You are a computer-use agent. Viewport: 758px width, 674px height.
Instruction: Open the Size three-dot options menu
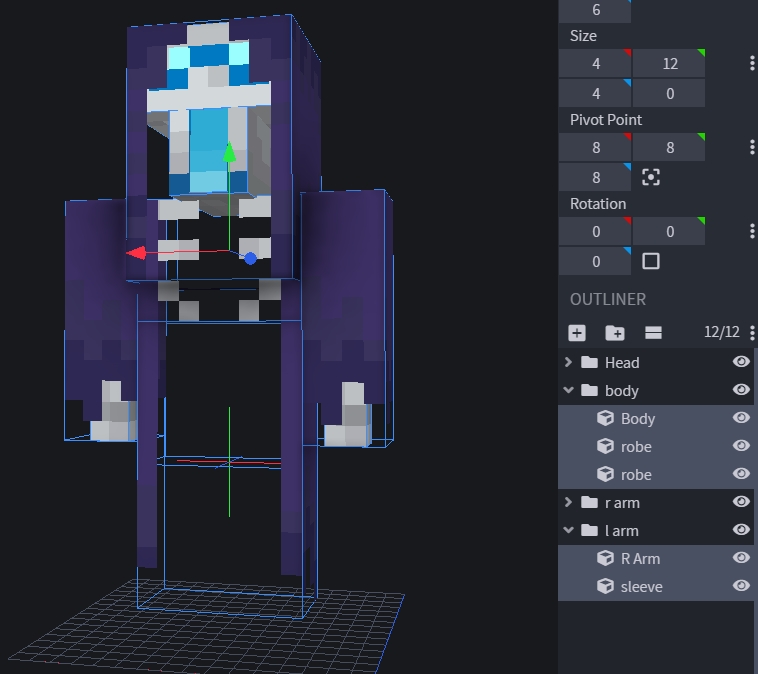pos(752,63)
